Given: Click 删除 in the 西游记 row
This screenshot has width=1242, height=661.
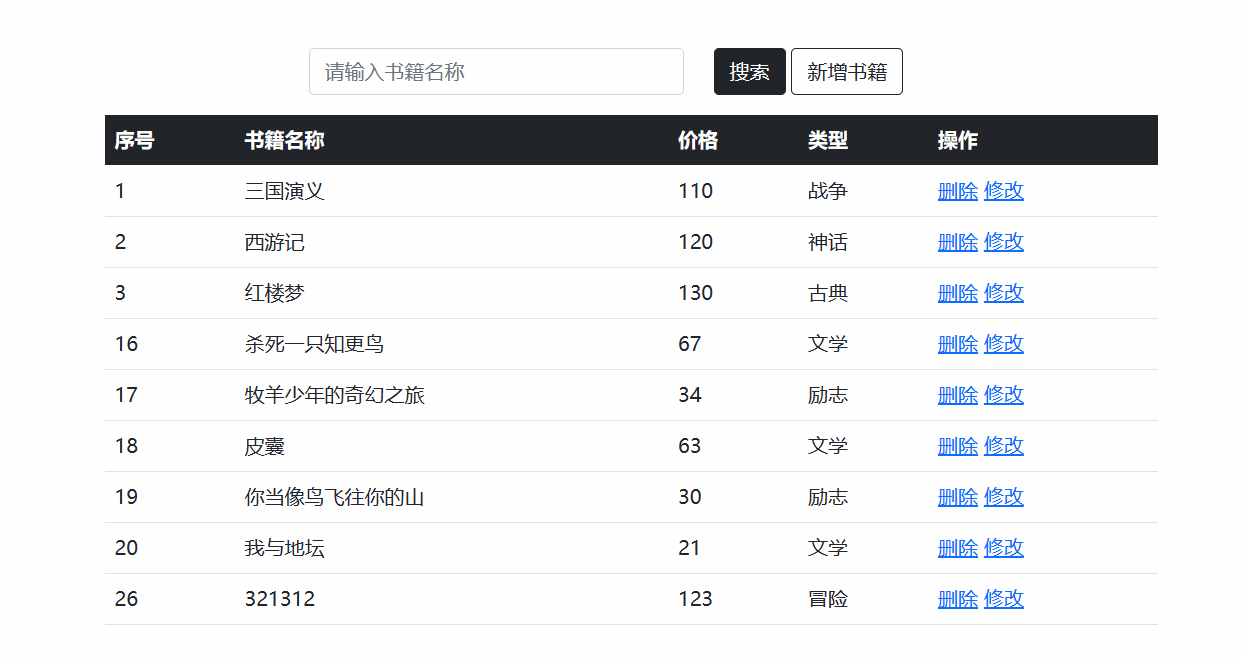Looking at the screenshot, I should tap(958, 242).
